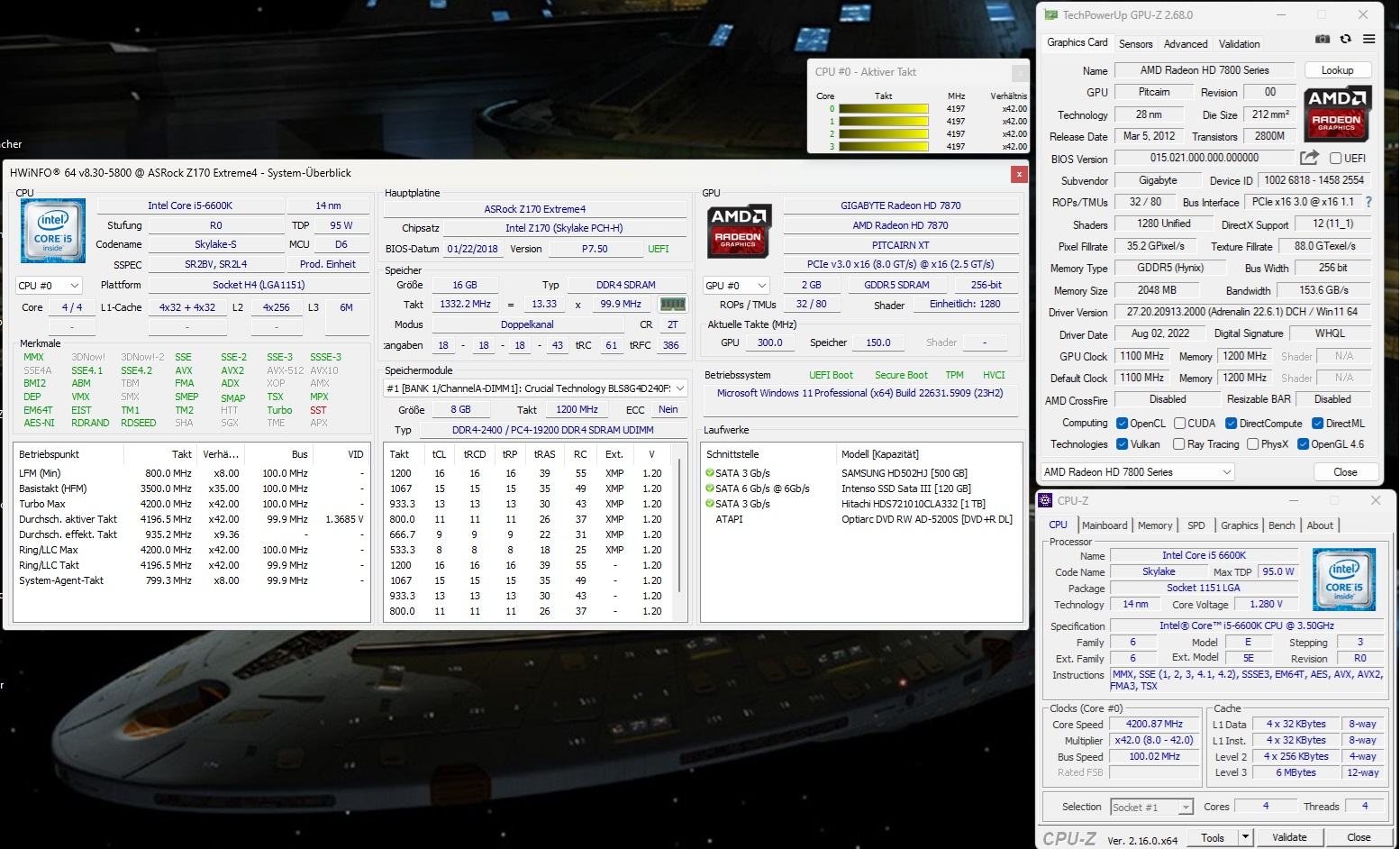Click the memory module icon beside 99.9 MHz

pos(672,305)
